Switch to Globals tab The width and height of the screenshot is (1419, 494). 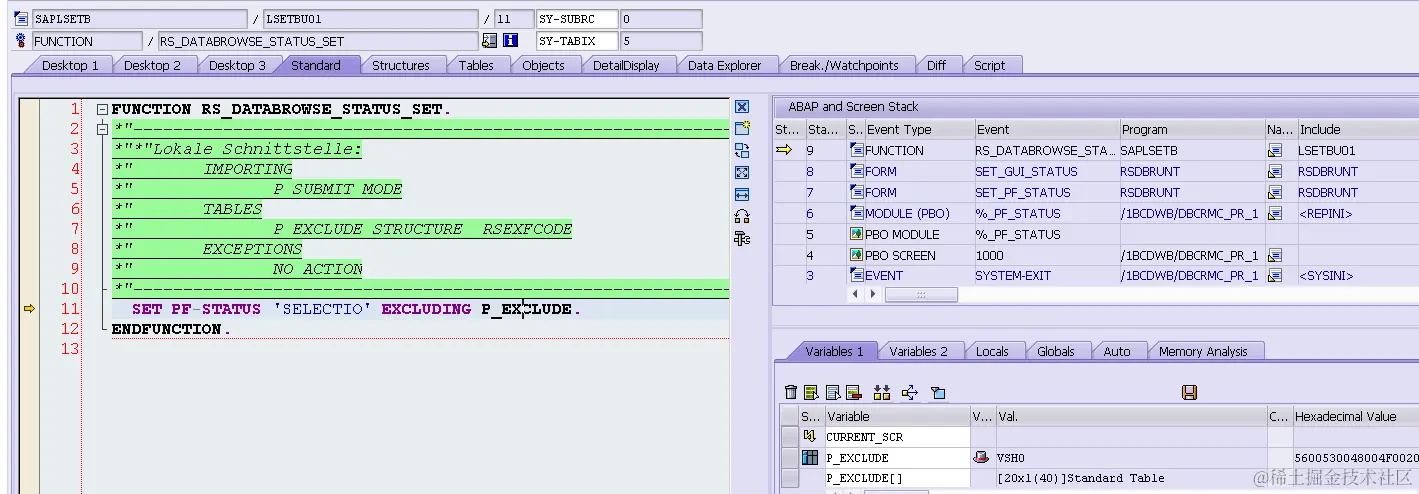1055,351
